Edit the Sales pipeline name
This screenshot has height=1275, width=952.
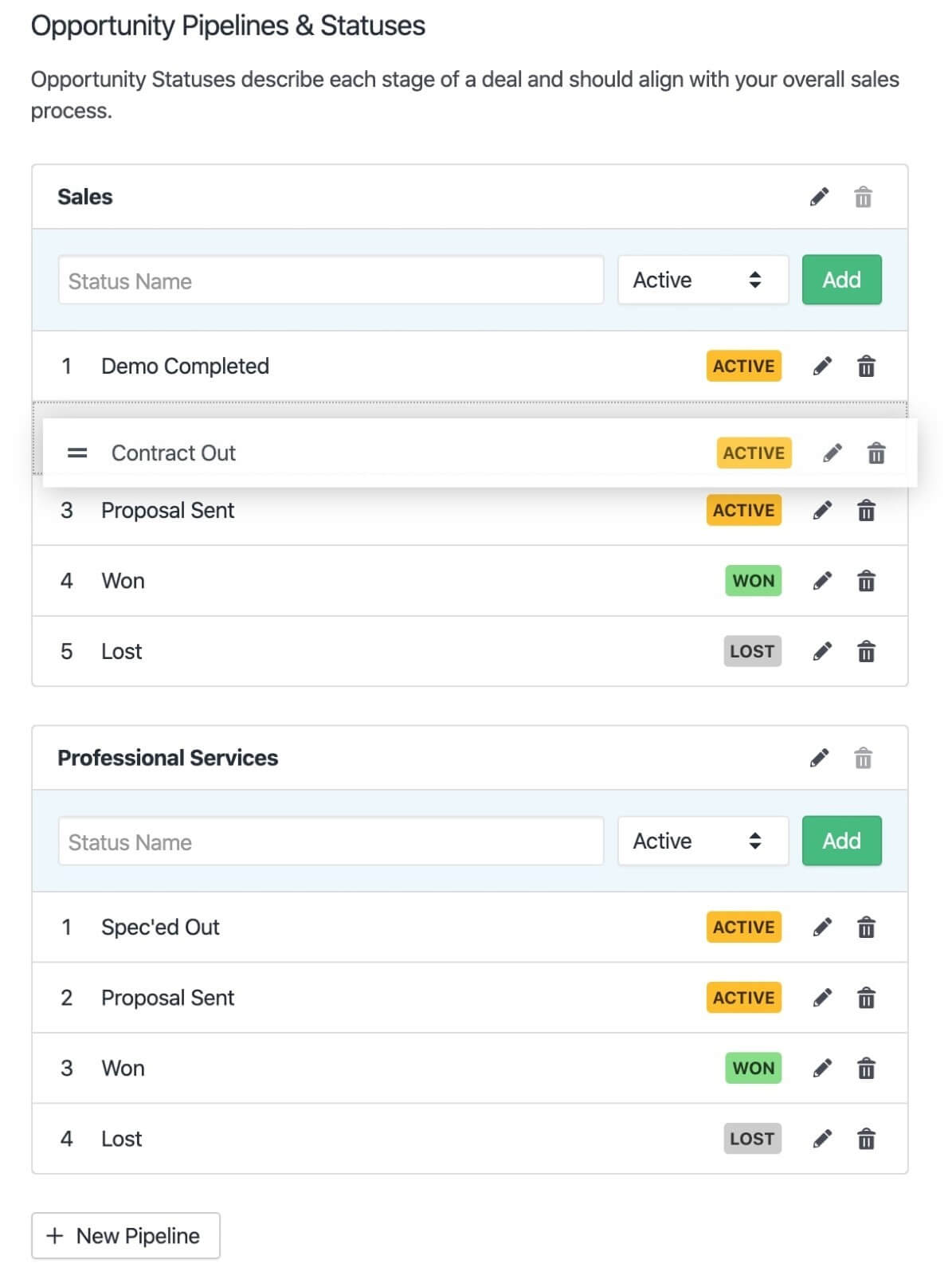[x=819, y=197]
